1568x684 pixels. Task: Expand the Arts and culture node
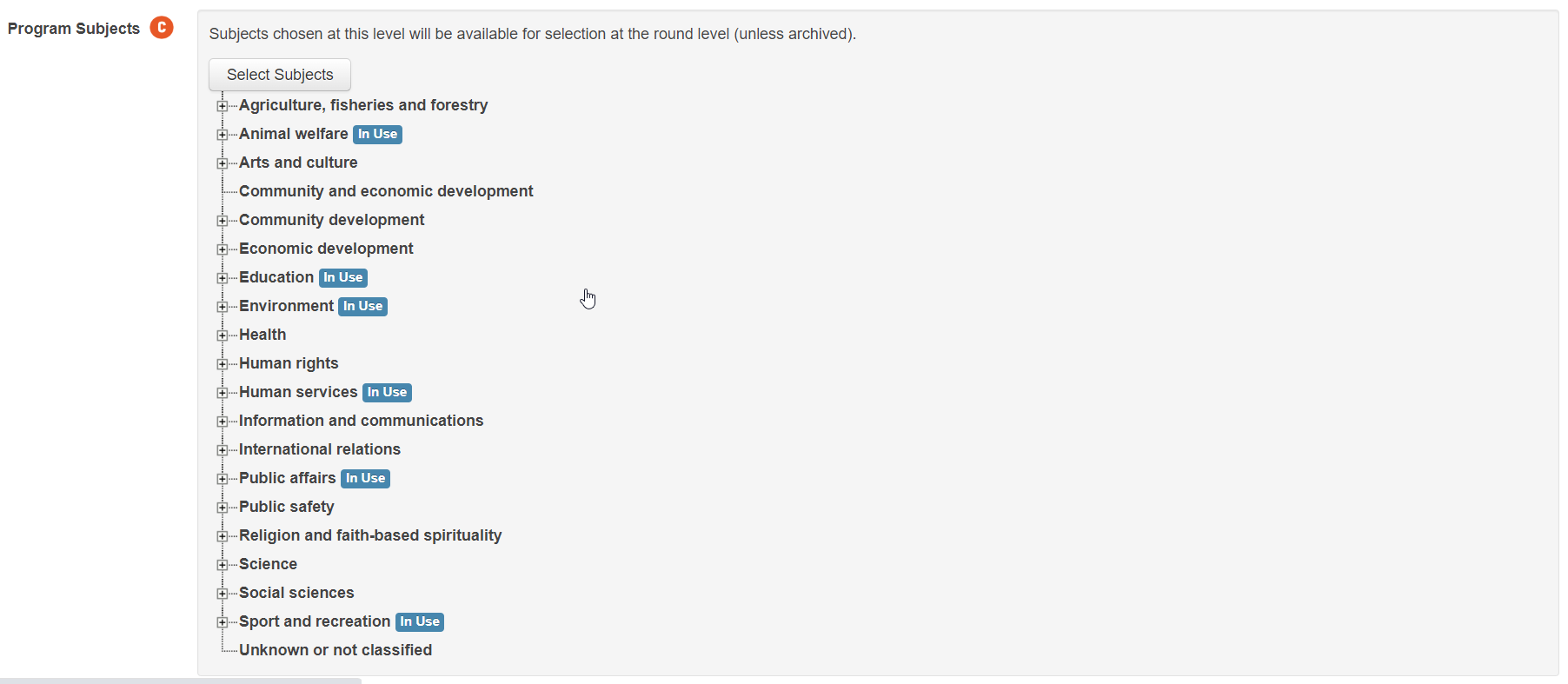(223, 163)
